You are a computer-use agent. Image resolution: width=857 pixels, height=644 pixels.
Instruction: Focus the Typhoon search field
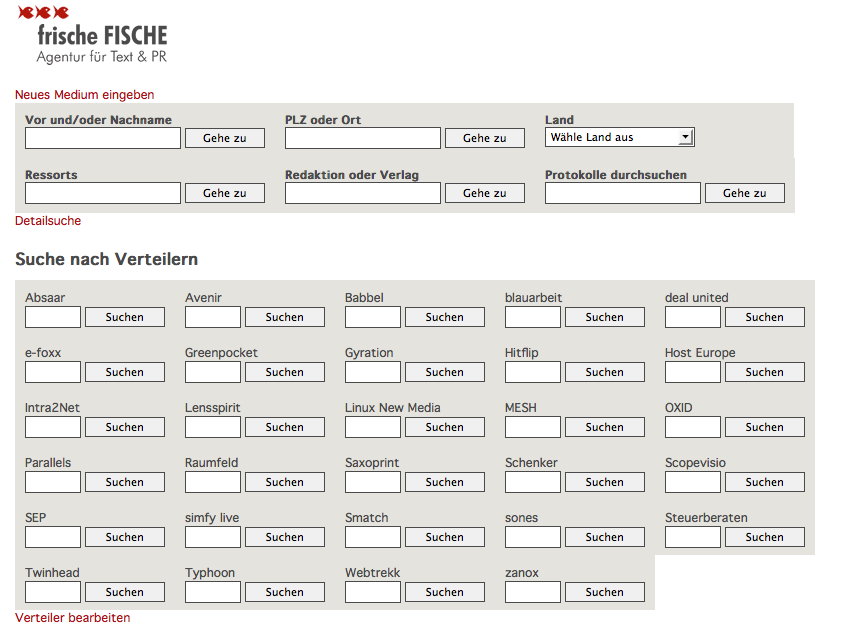[x=213, y=592]
